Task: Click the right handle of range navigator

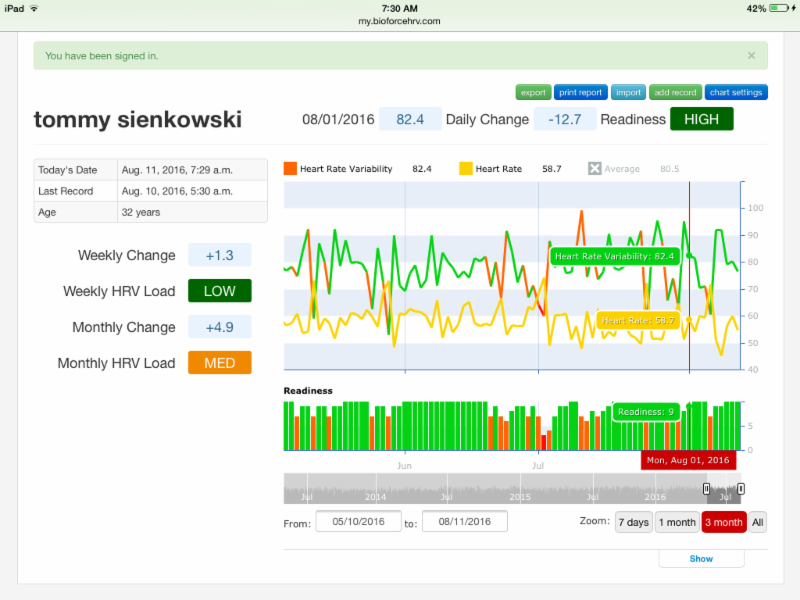Action: (x=741, y=489)
